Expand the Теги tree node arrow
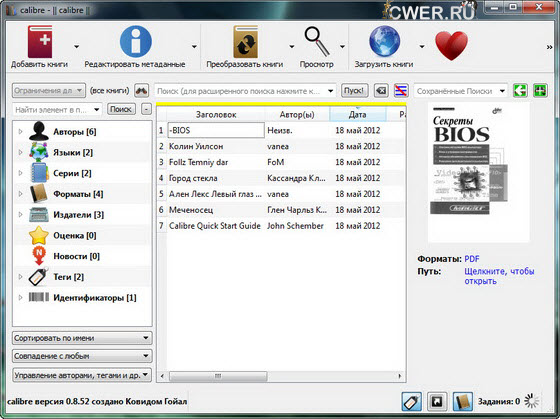 [20, 276]
